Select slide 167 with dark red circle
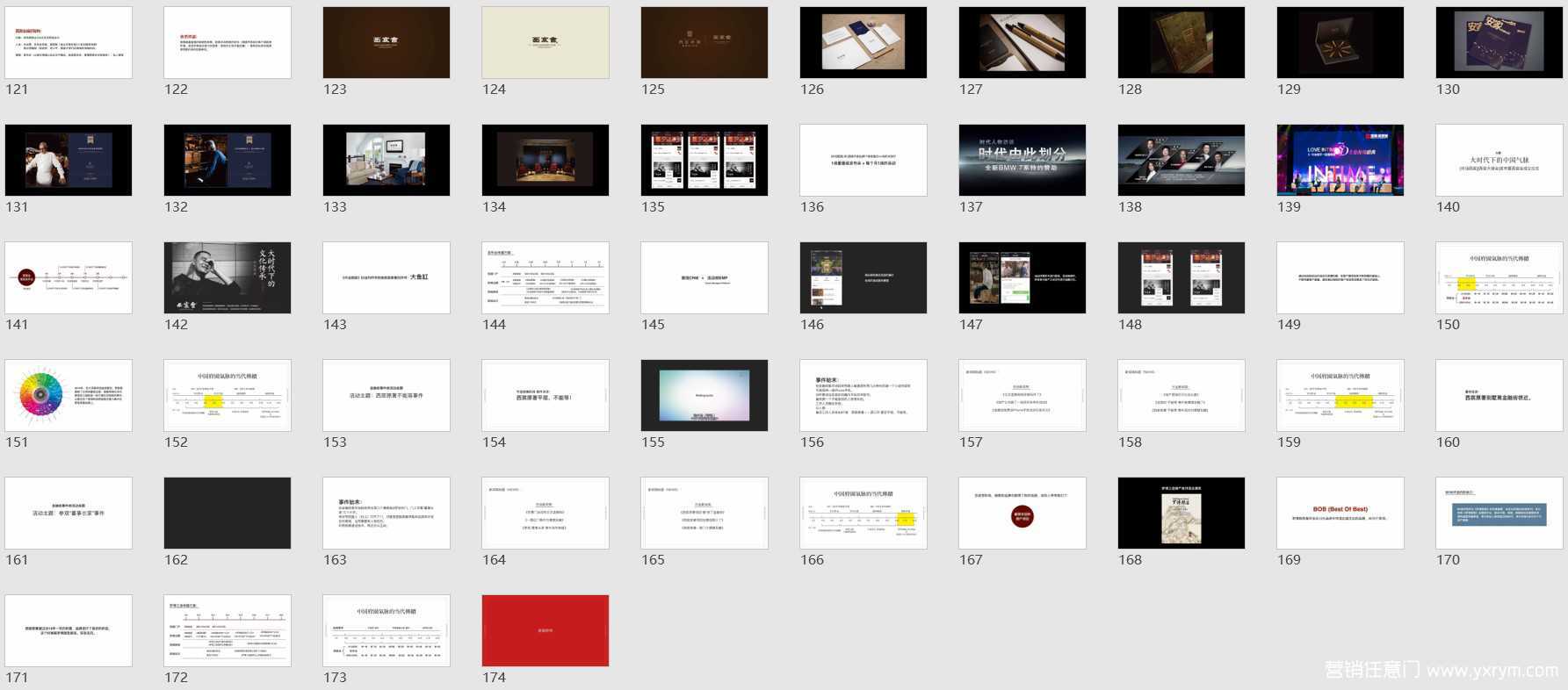The image size is (1568, 690). coord(1022,513)
